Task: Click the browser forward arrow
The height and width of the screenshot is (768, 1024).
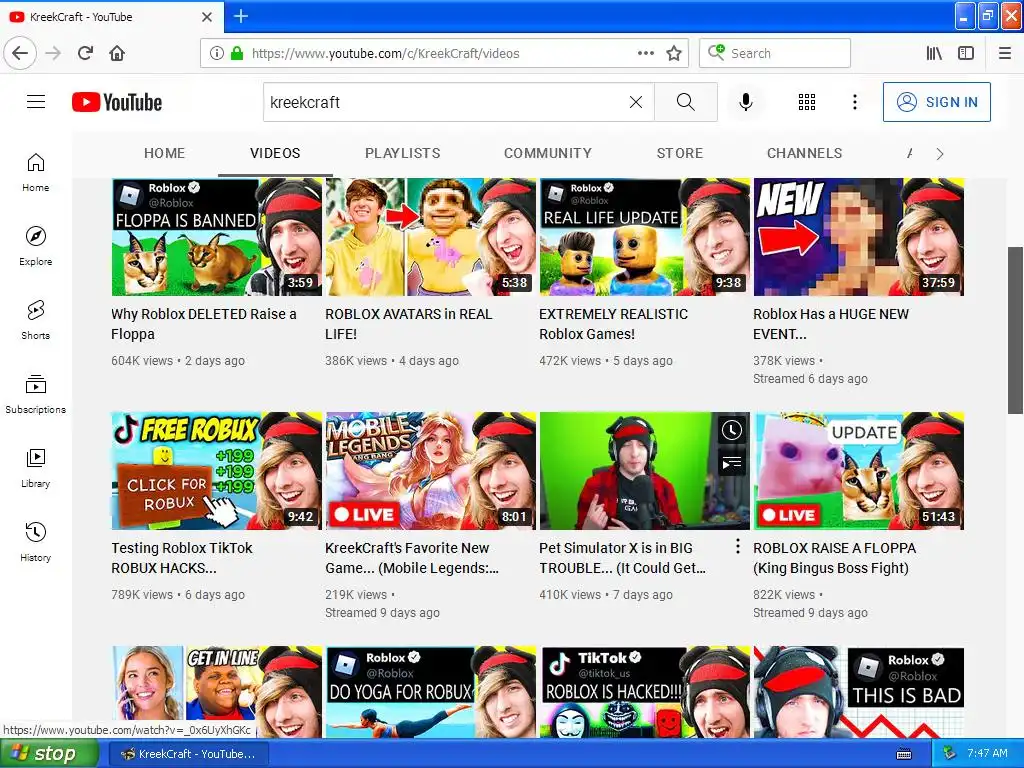Action: 54,53
